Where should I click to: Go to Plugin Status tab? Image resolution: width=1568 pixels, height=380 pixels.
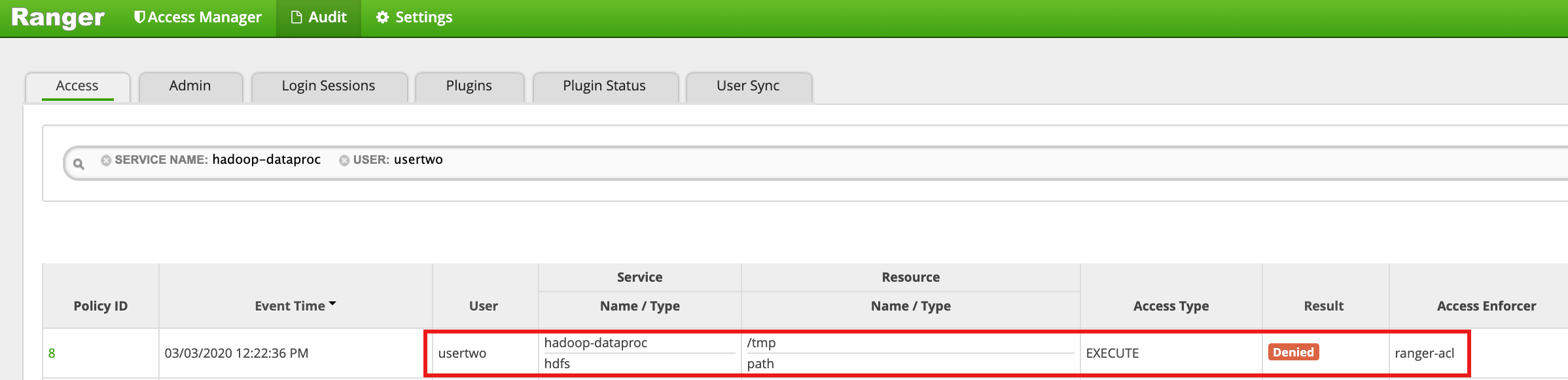(604, 86)
